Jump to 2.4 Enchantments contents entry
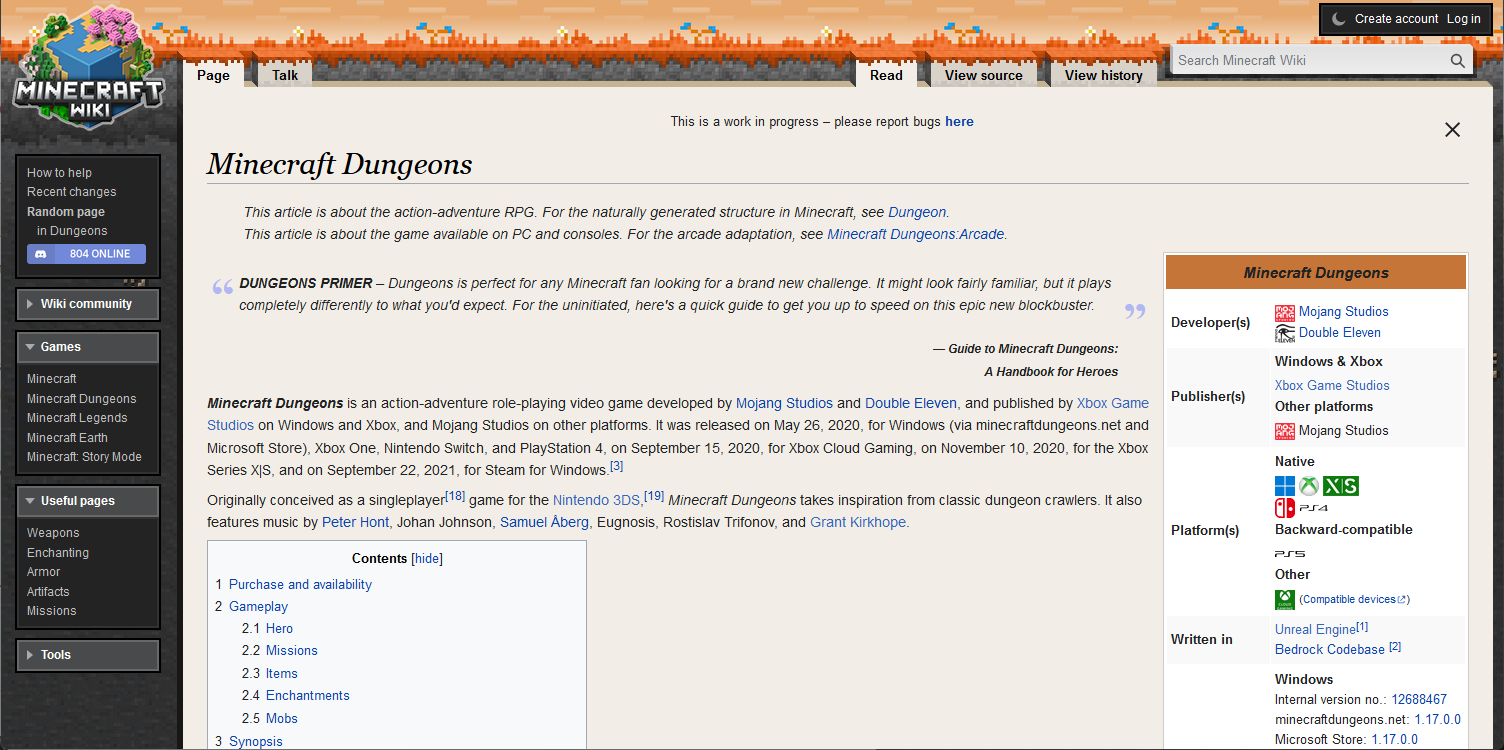This screenshot has width=1504, height=750. tap(308, 696)
